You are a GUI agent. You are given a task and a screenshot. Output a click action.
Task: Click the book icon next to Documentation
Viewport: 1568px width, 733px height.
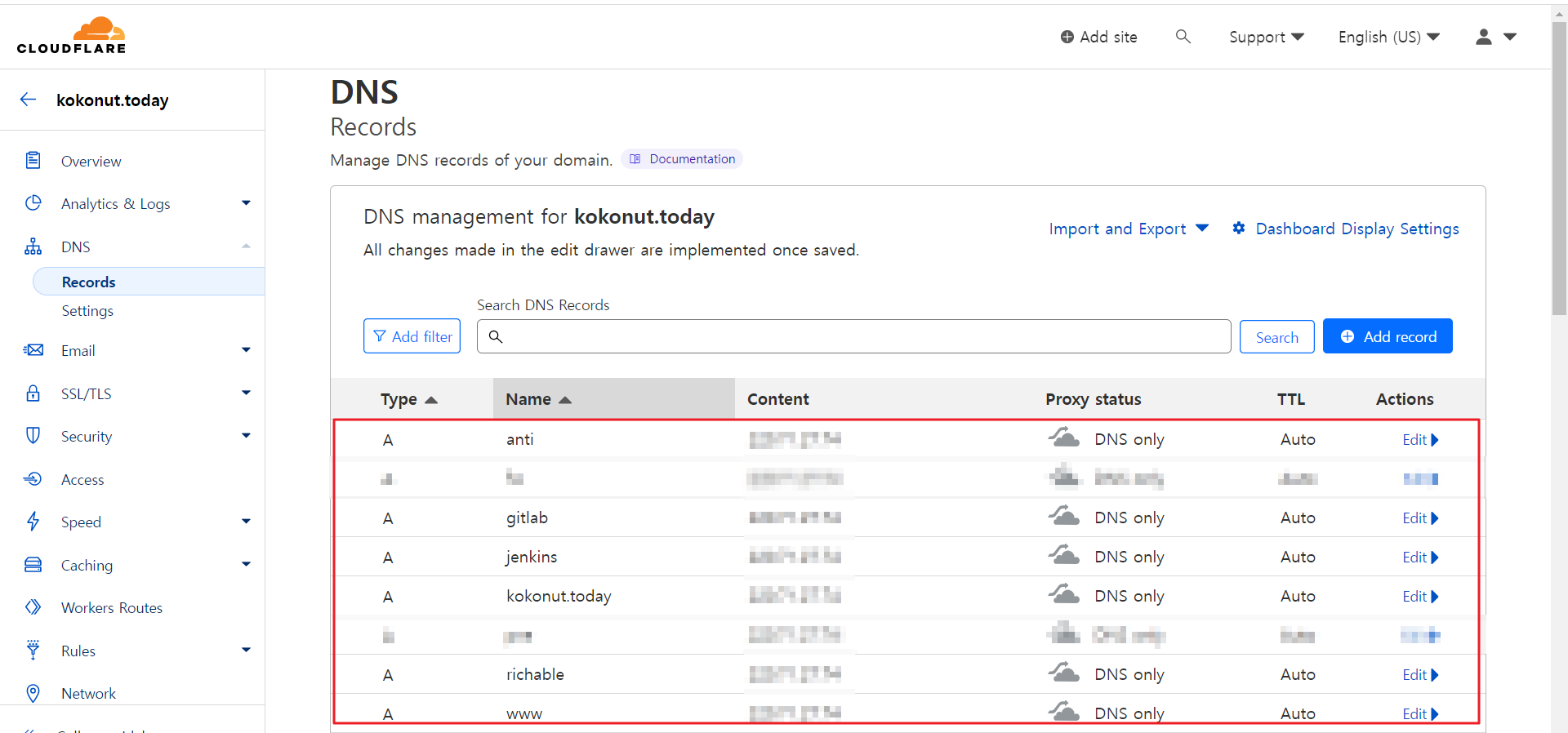pyautogui.click(x=635, y=159)
